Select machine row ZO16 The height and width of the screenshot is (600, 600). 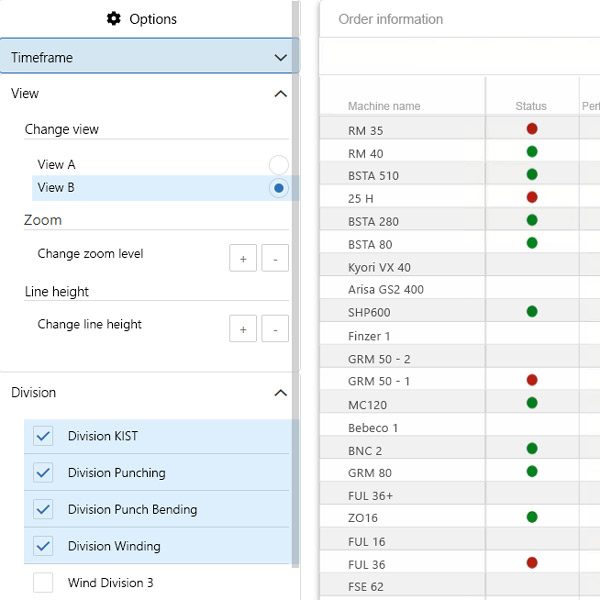460,516
